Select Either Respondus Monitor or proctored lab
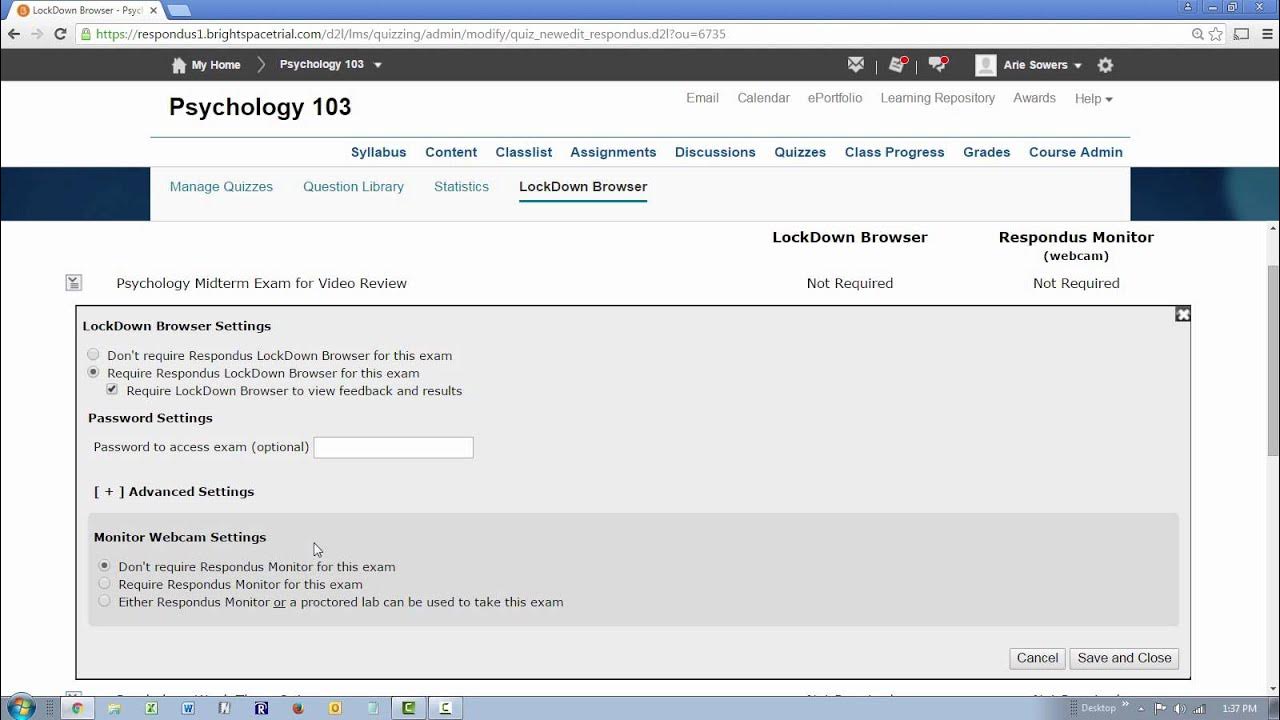Image resolution: width=1280 pixels, height=720 pixels. pyautogui.click(x=104, y=601)
